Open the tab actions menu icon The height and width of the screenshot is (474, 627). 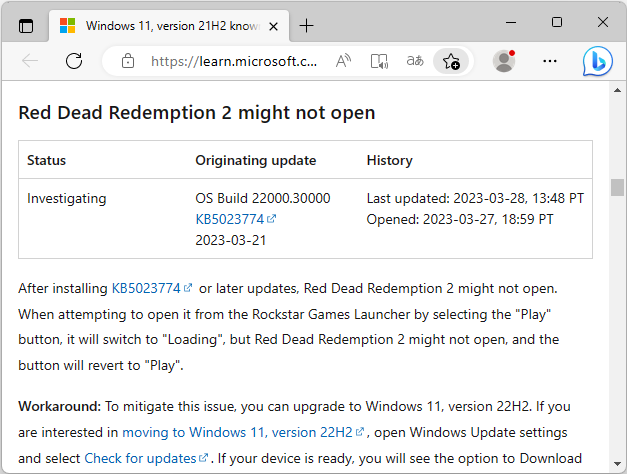[x=26, y=26]
